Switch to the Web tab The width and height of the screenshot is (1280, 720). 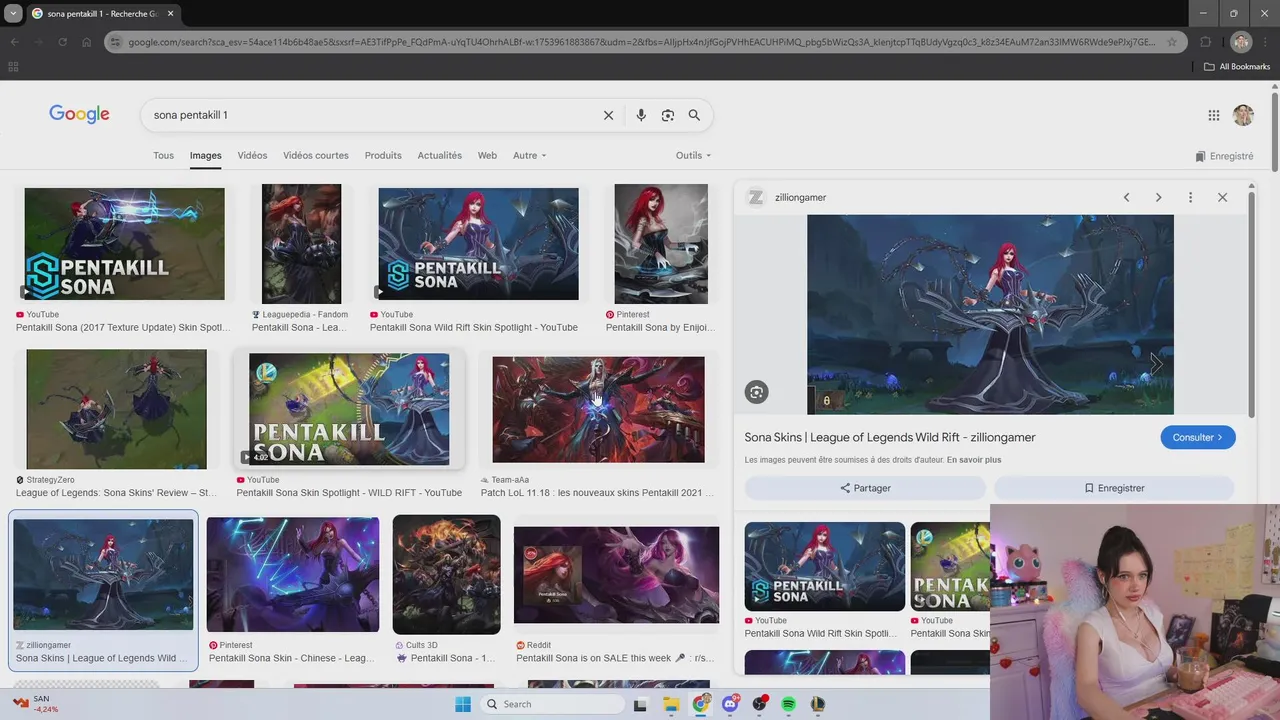point(487,155)
